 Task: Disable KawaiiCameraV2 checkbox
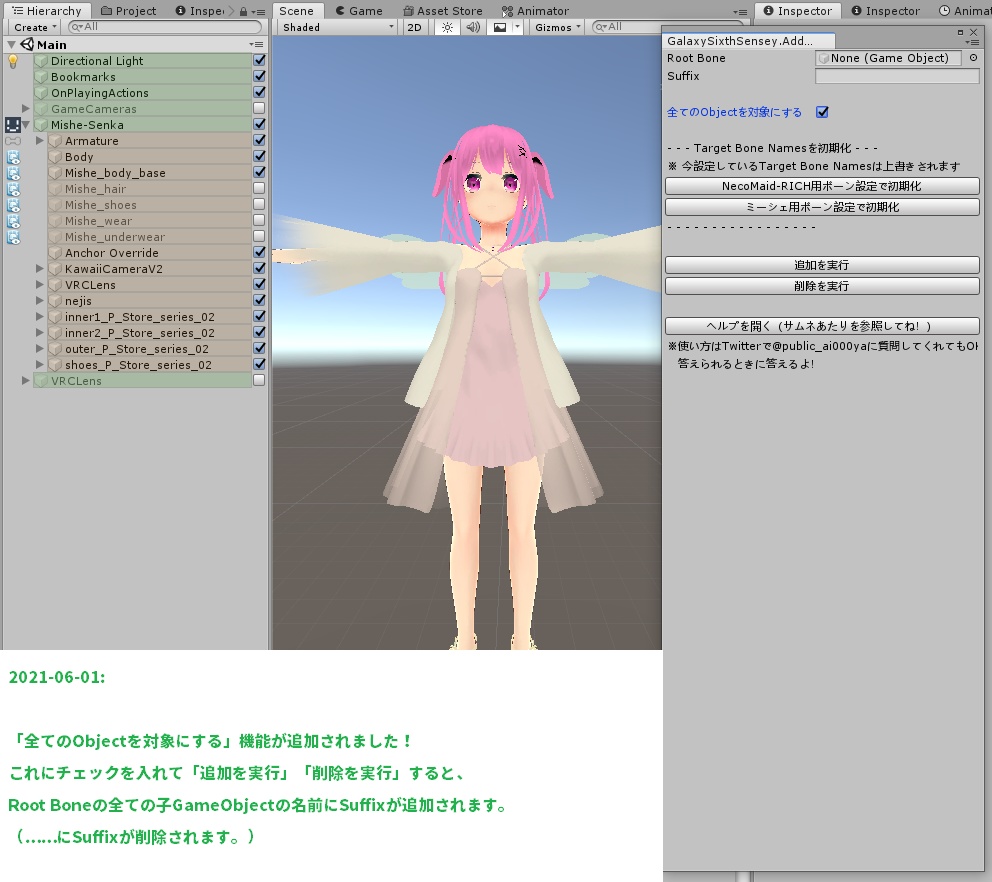click(259, 268)
